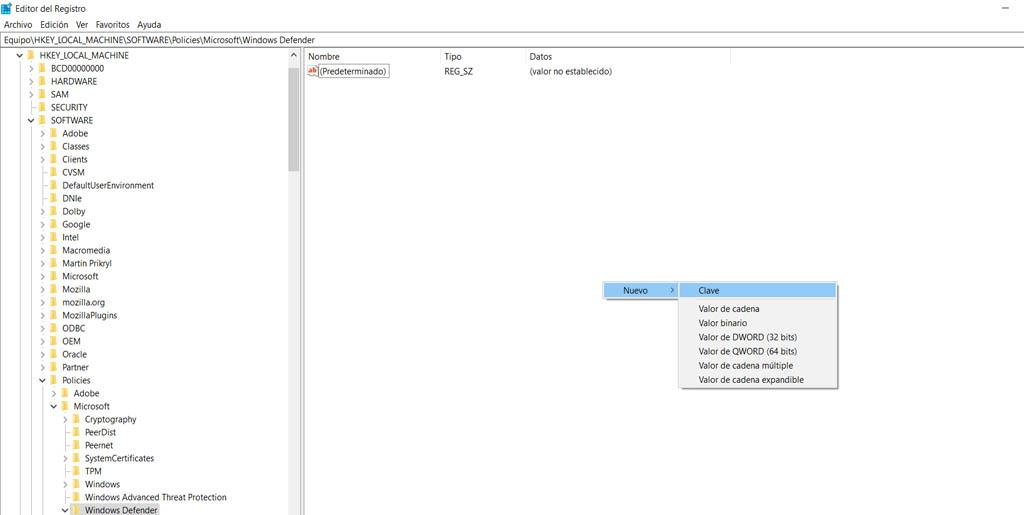
Task: Select the Microsoft key under SOFTWARE
Action: 80,276
